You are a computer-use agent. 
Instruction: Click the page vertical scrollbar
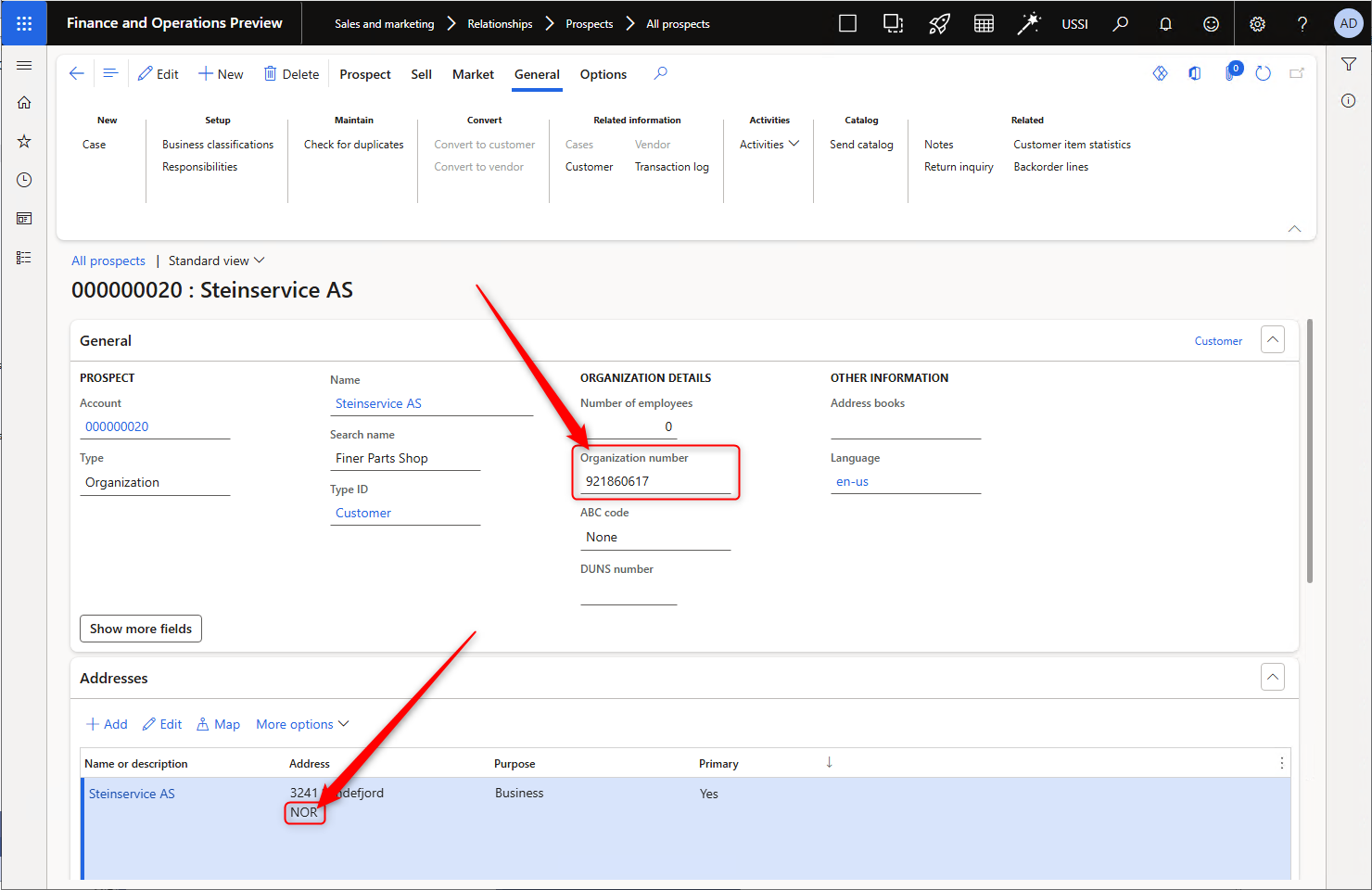[1310, 451]
